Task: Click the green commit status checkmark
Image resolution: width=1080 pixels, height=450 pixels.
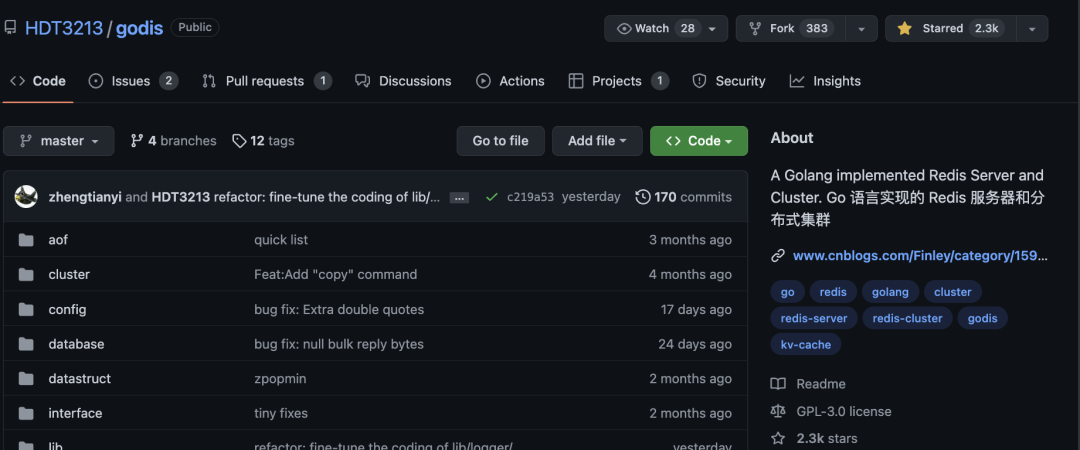Action: pos(491,197)
